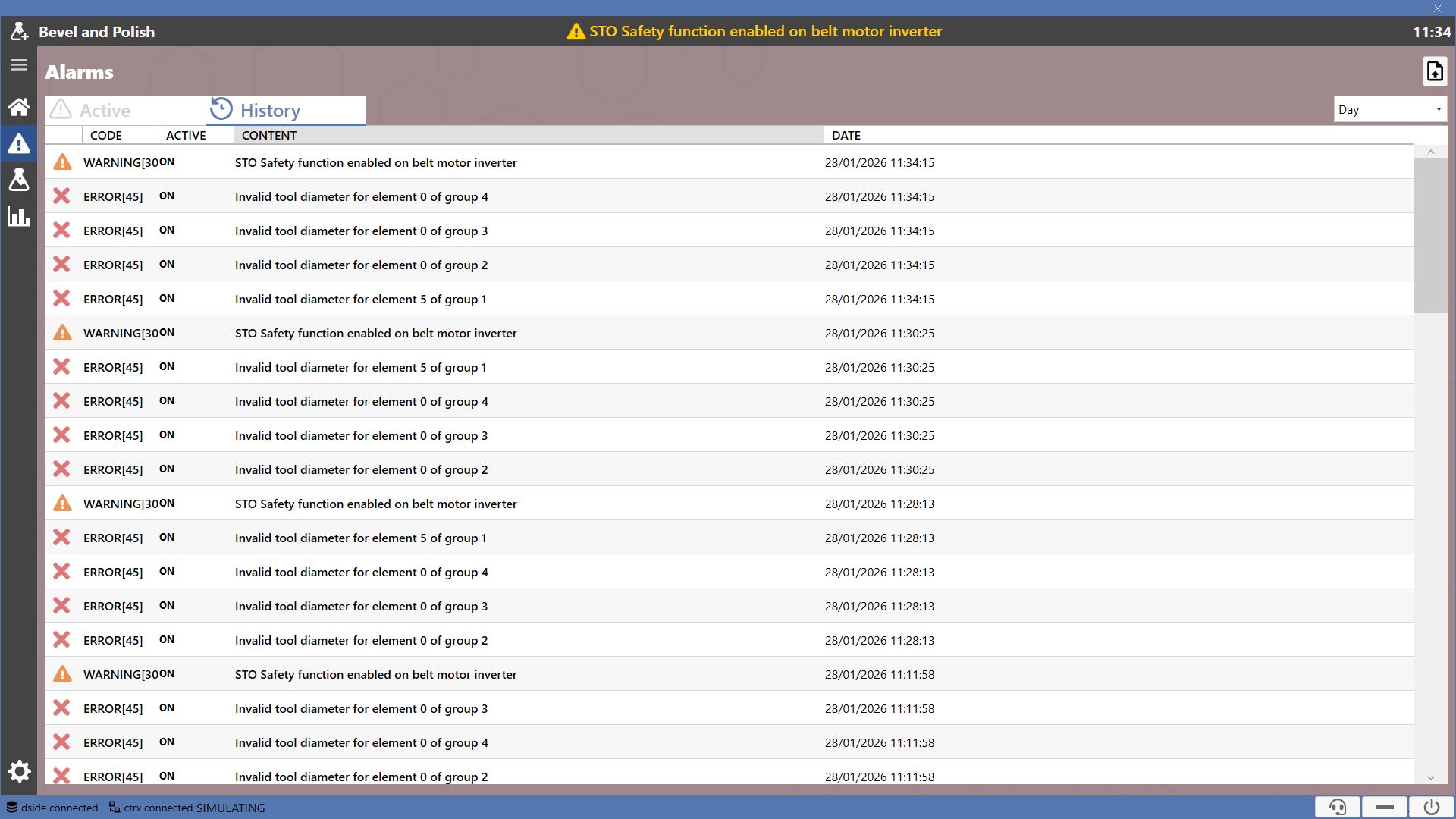The width and height of the screenshot is (1456, 819).
Task: Click the power shutdown icon
Action: (1432, 807)
